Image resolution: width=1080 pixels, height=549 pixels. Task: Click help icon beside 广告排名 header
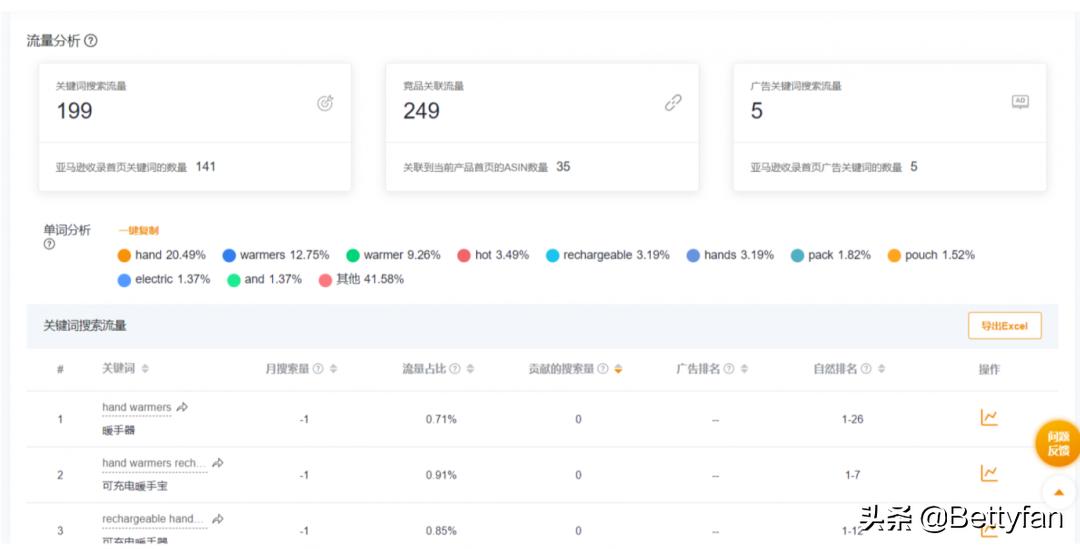click(x=729, y=369)
